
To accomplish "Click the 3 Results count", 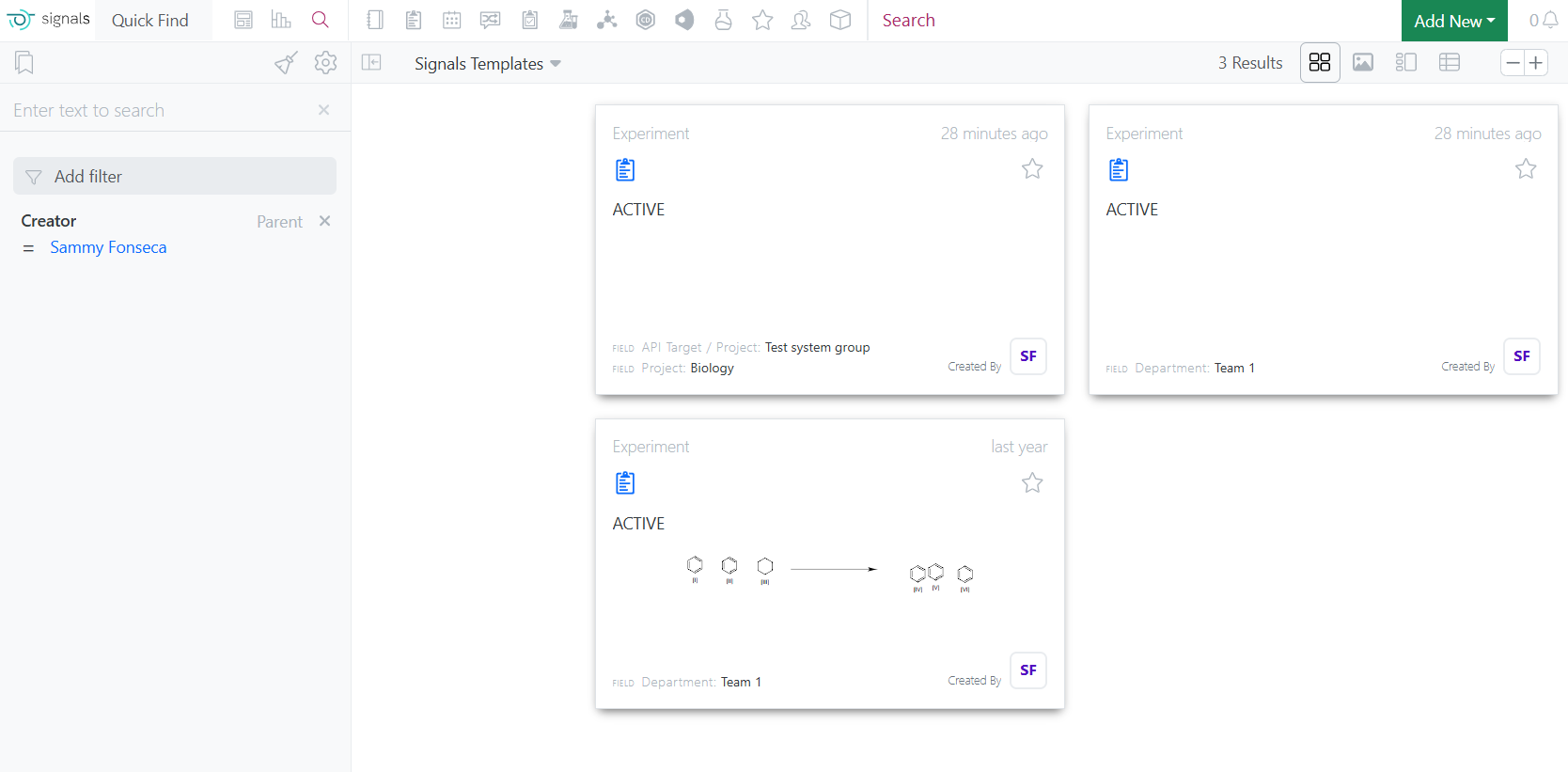I will click(1250, 63).
